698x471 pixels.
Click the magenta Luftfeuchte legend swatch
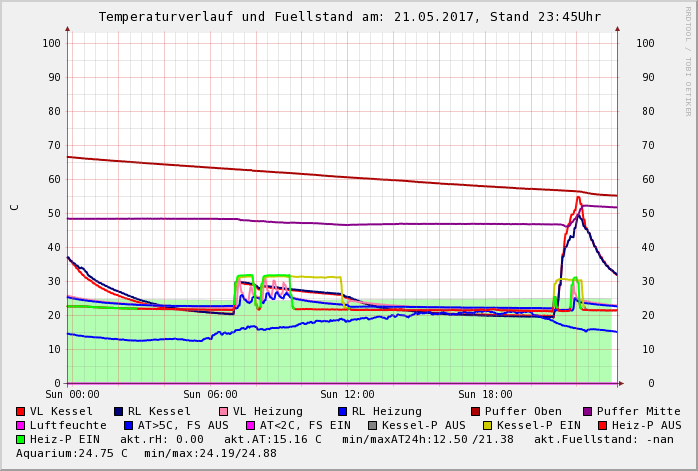tap(20, 425)
